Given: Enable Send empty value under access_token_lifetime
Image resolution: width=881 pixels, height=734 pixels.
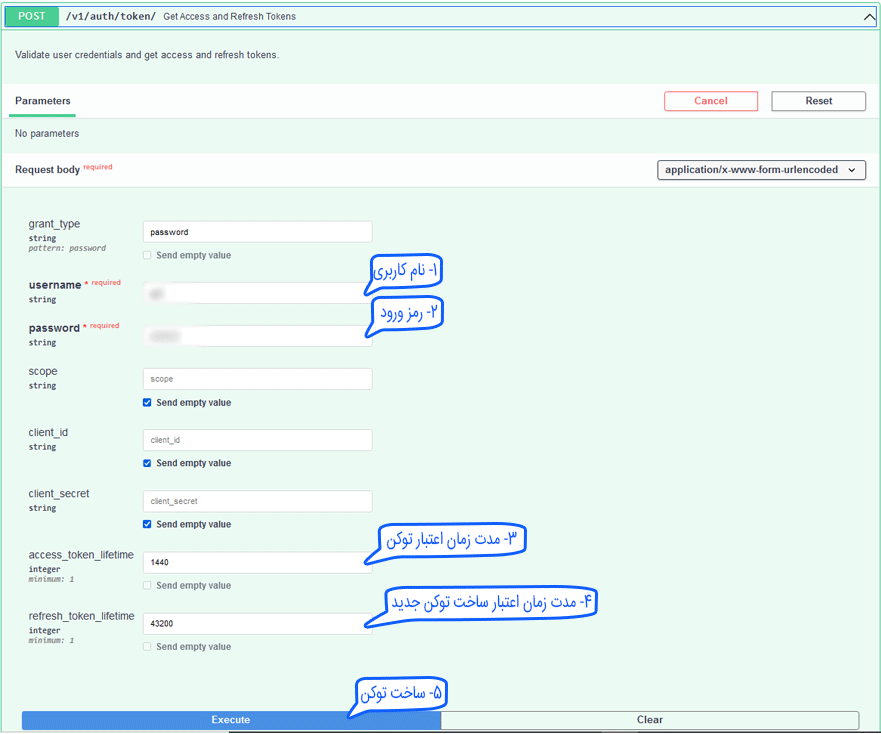Looking at the screenshot, I should click(x=148, y=586).
